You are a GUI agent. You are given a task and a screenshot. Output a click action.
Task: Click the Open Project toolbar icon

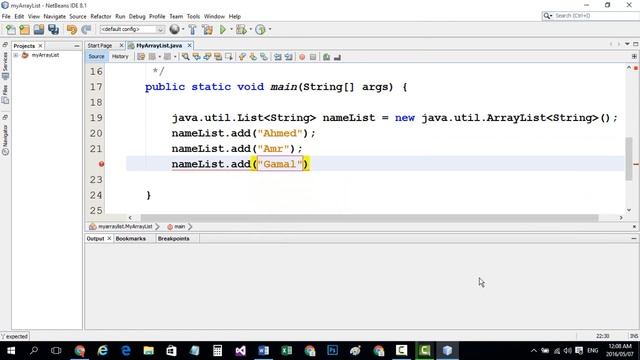pyautogui.click(x=39, y=29)
